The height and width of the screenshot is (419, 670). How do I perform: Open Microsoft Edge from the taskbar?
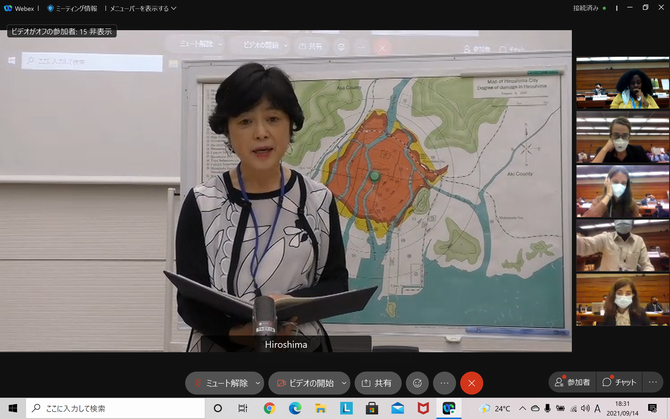[295, 408]
